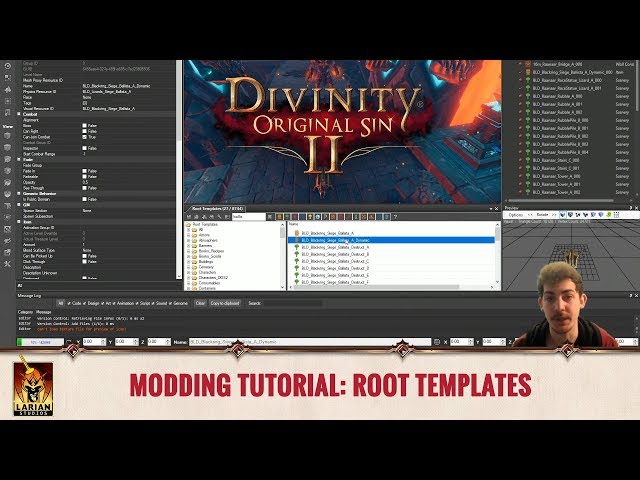This screenshot has width=640, height=480.
Task: Click the Message Log search field
Action: (293, 303)
